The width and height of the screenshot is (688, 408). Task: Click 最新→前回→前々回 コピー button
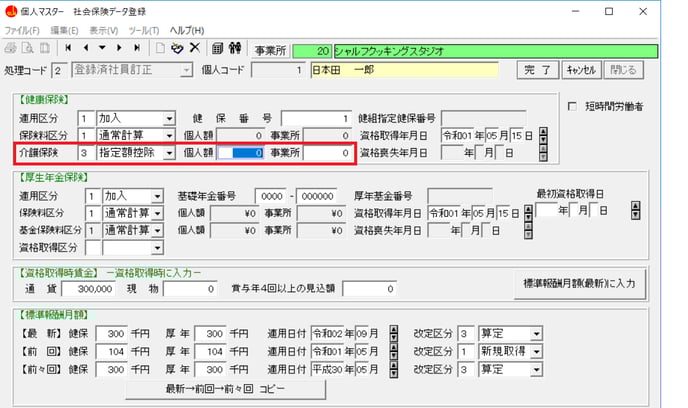[x=226, y=389]
